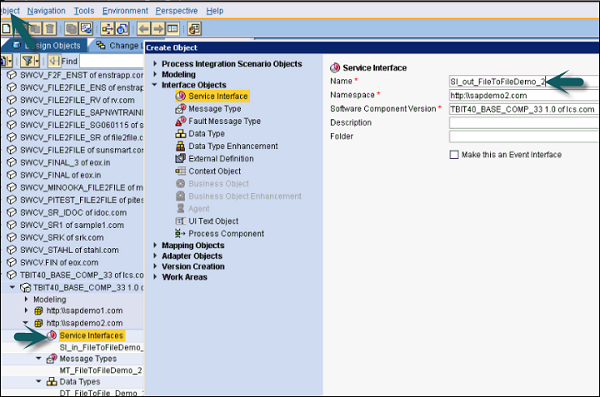The image size is (600, 397).
Task: Open the Tools menu
Action: click(x=84, y=11)
